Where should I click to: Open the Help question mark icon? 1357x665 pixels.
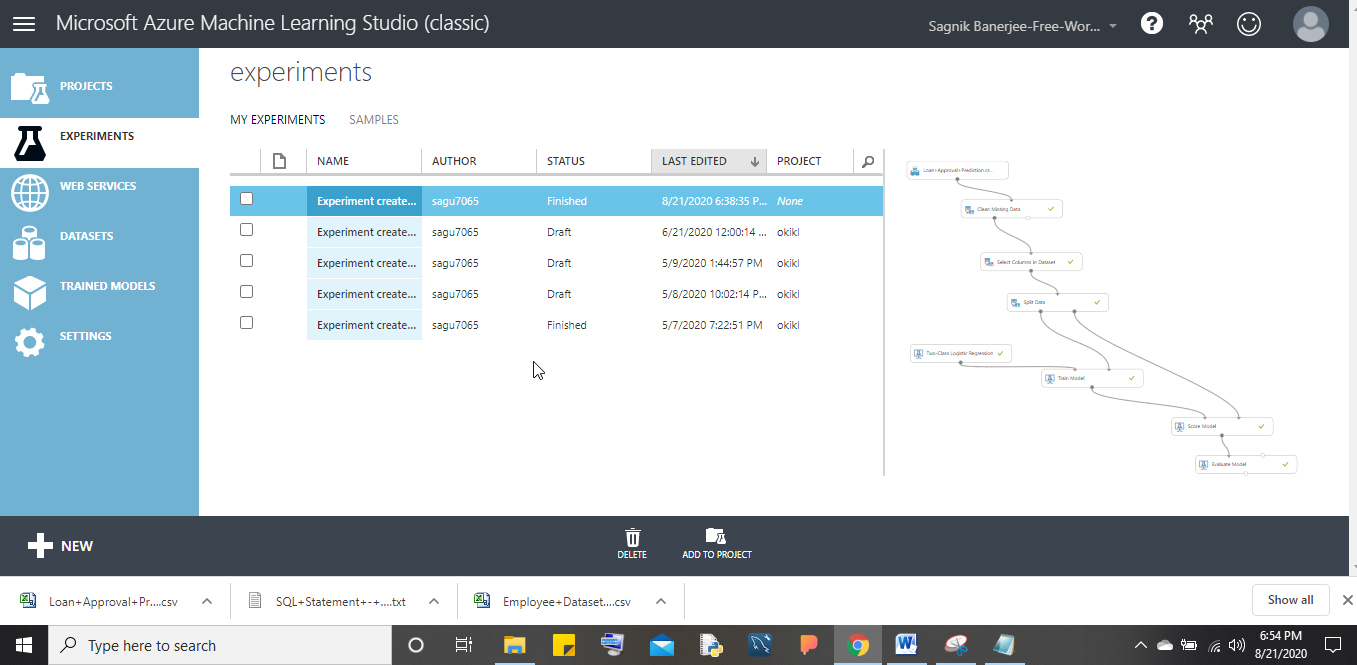click(x=1152, y=23)
